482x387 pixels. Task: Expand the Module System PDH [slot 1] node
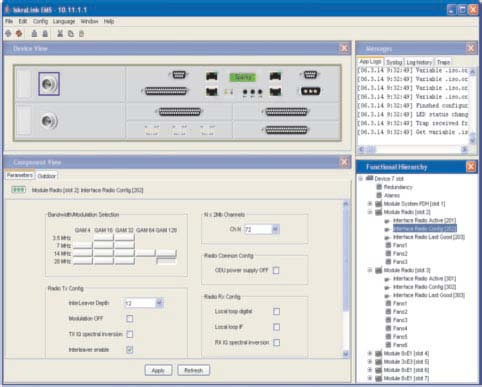(x=370, y=204)
